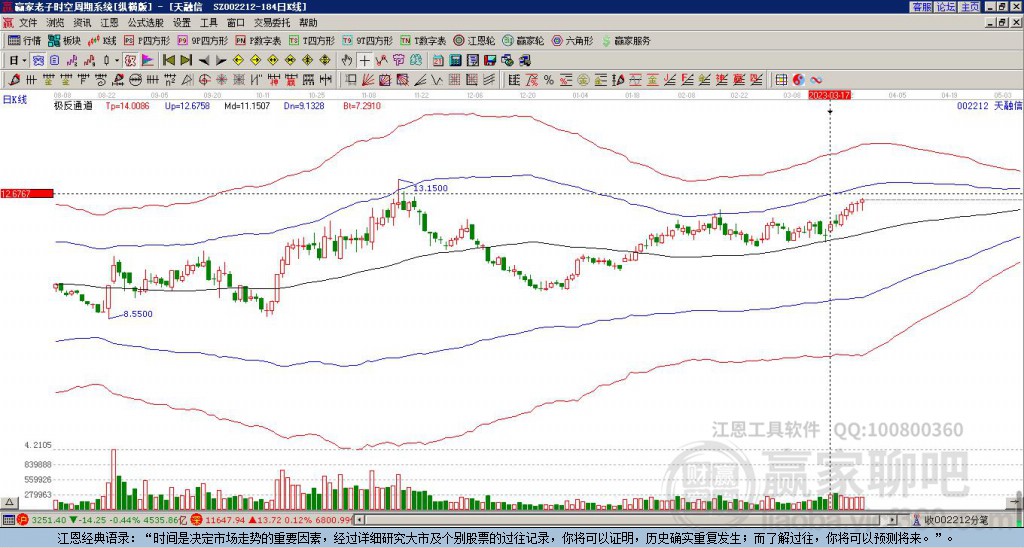Launch the 江恩轮 Gann wheel
Screen dimensions: 1024x548
coord(475,40)
